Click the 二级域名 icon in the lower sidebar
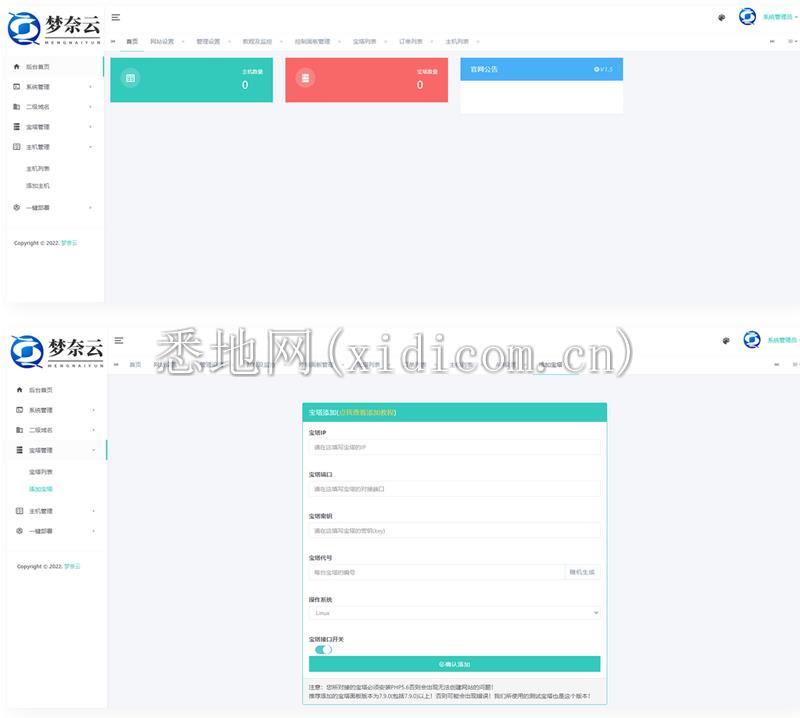The image size is (800, 718). [x=19, y=430]
